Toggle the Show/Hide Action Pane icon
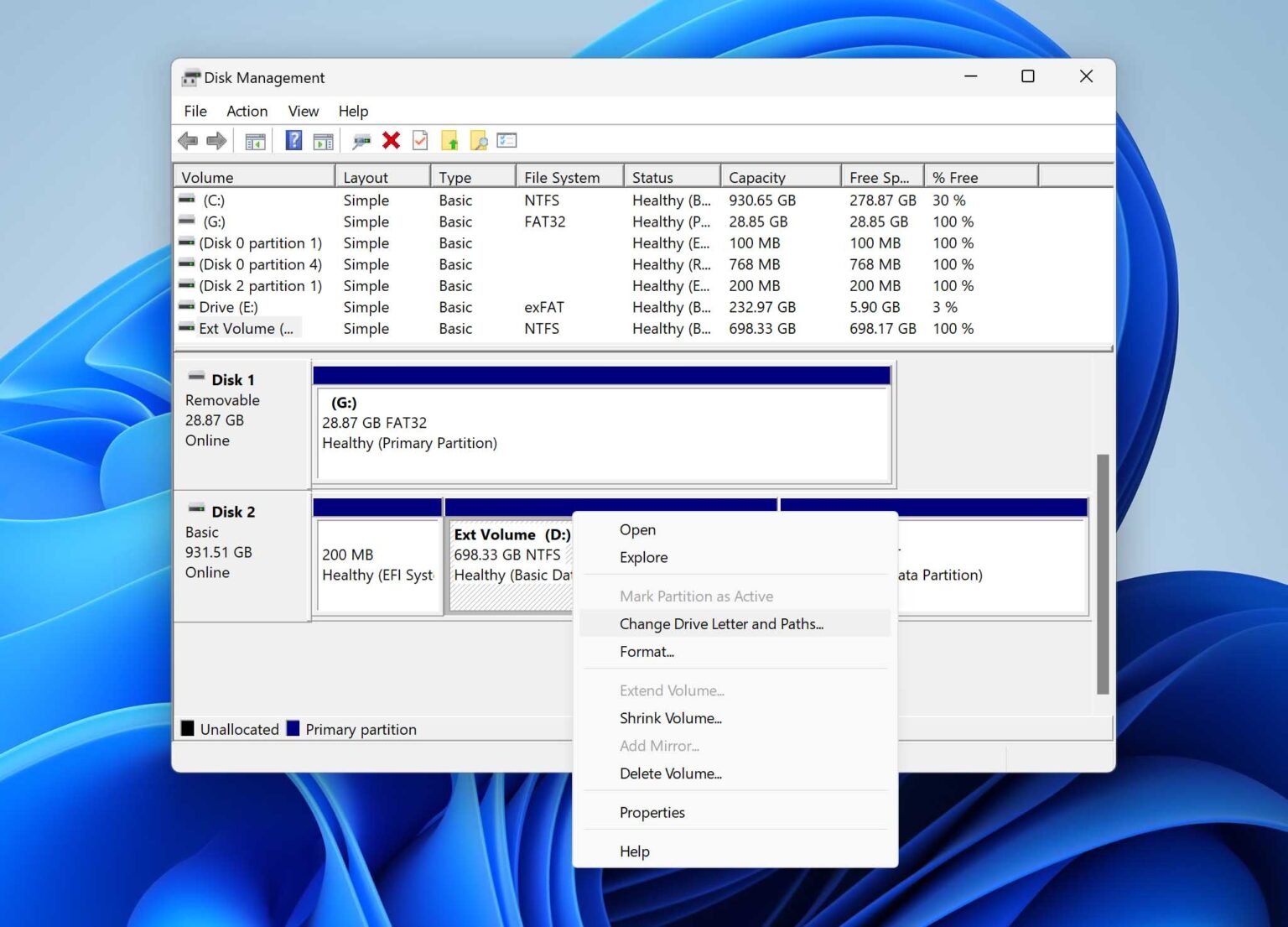Viewport: 1288px width, 927px height. pyautogui.click(x=323, y=141)
